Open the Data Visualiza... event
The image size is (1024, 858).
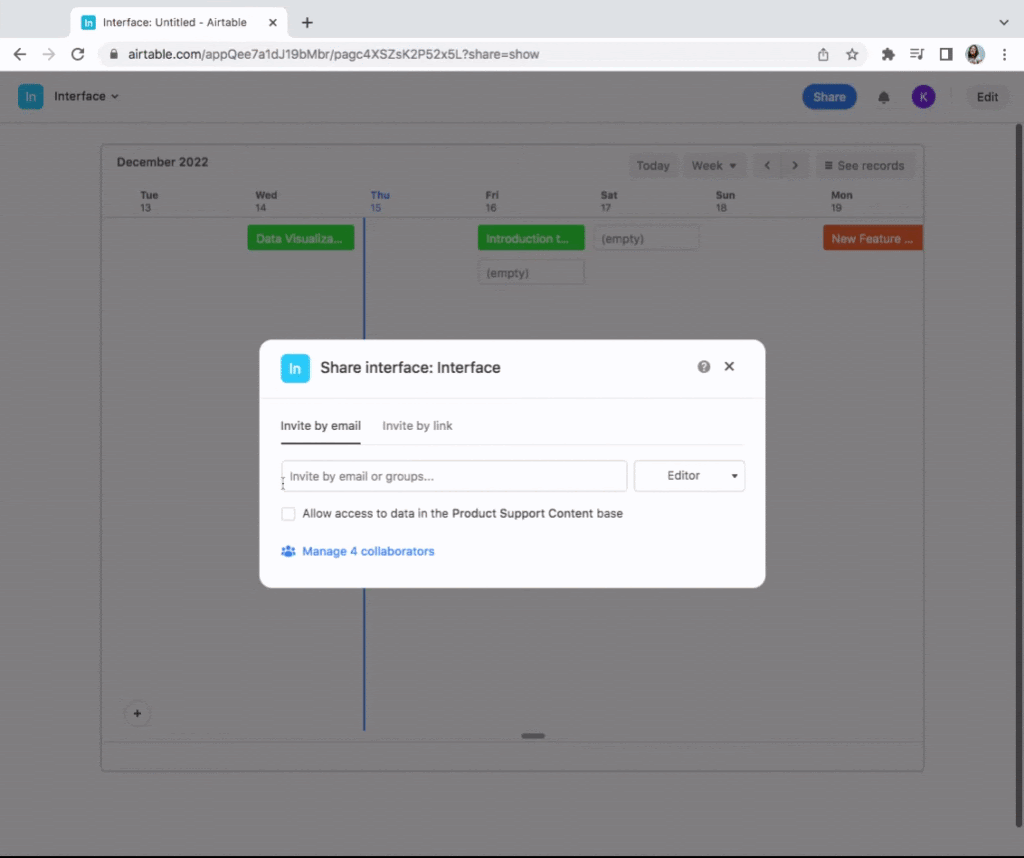300,238
